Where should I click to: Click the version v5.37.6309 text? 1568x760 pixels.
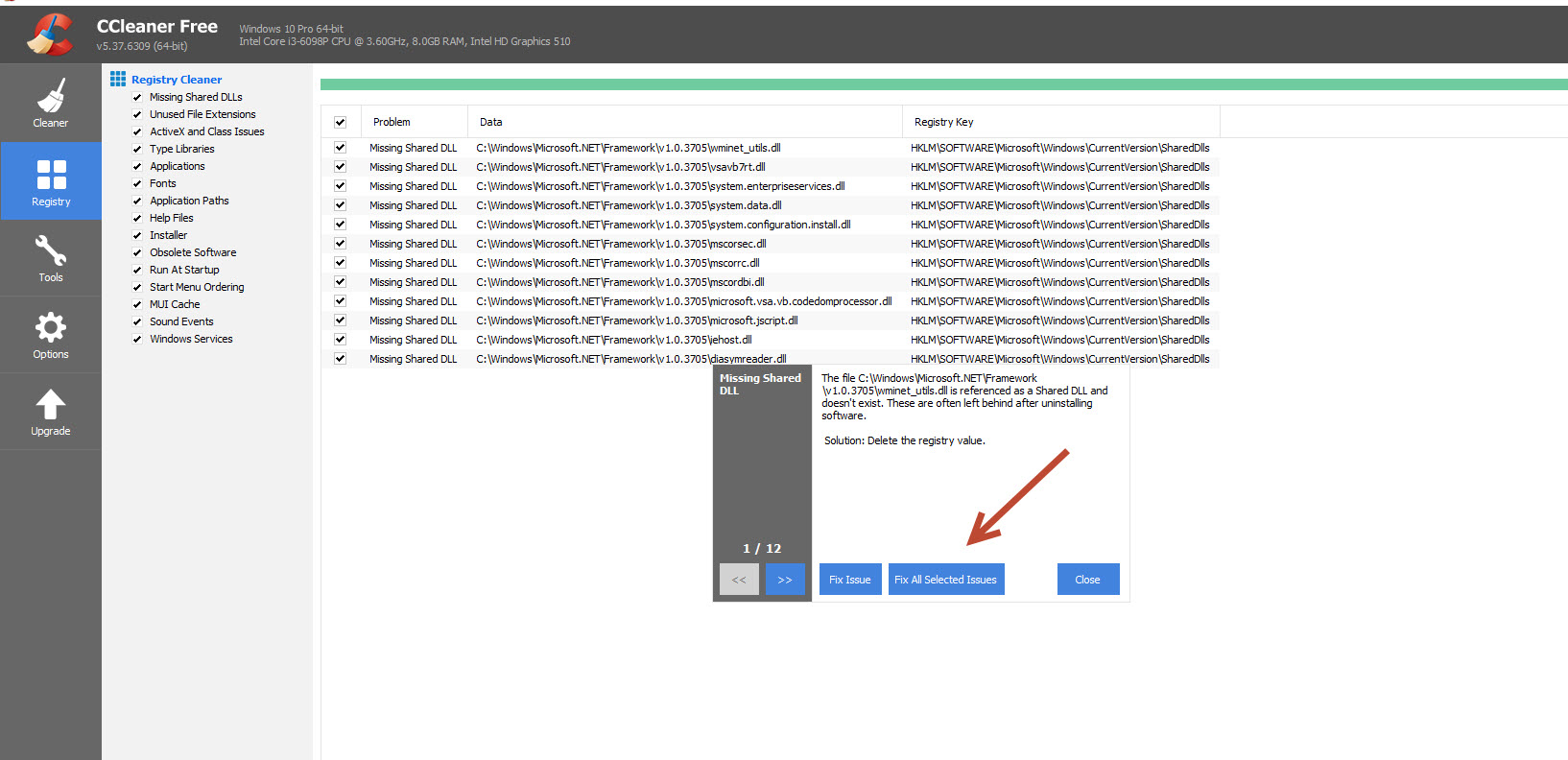point(142,46)
